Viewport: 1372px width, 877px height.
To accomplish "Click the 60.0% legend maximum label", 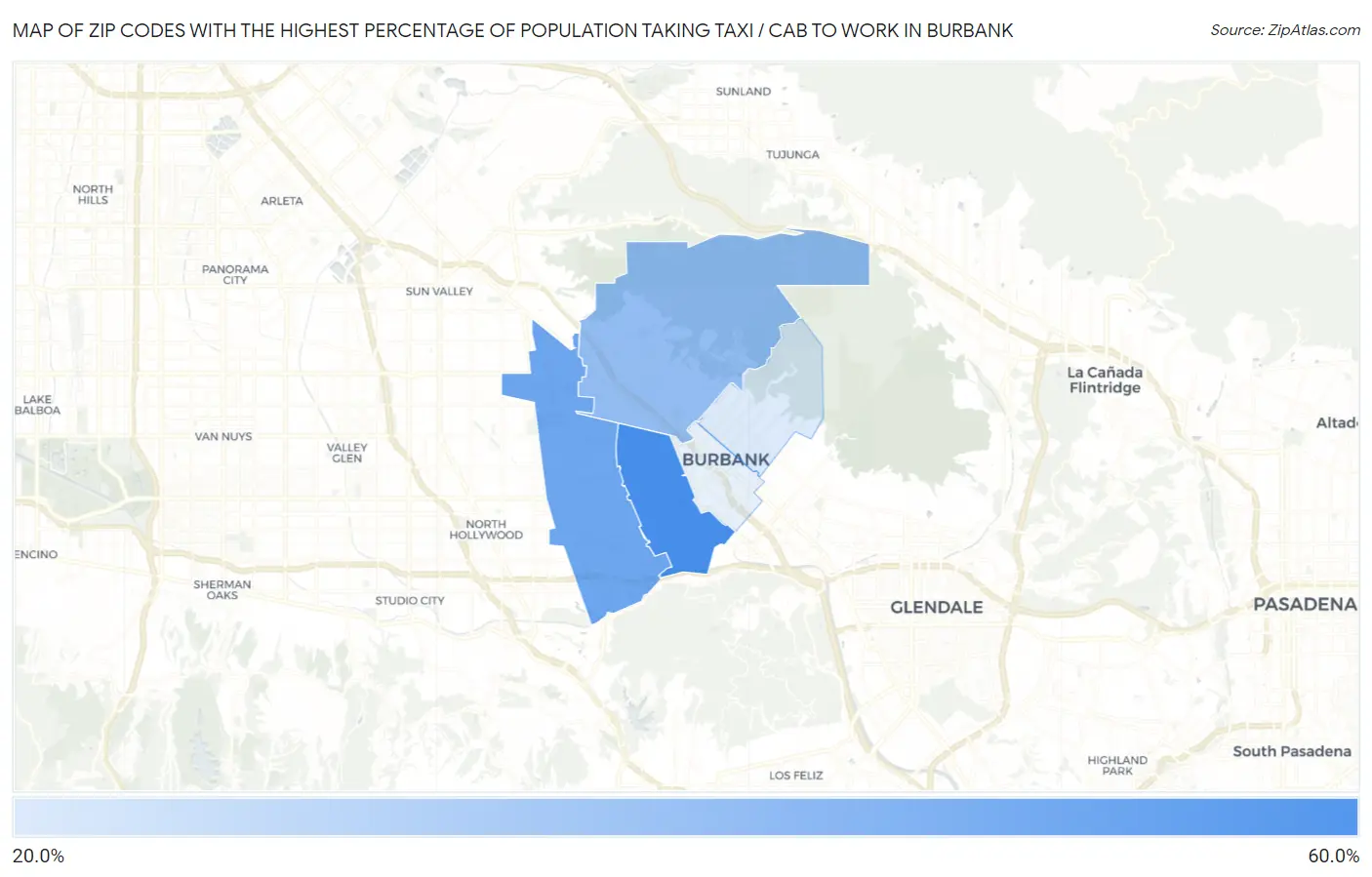I will coord(1334,856).
